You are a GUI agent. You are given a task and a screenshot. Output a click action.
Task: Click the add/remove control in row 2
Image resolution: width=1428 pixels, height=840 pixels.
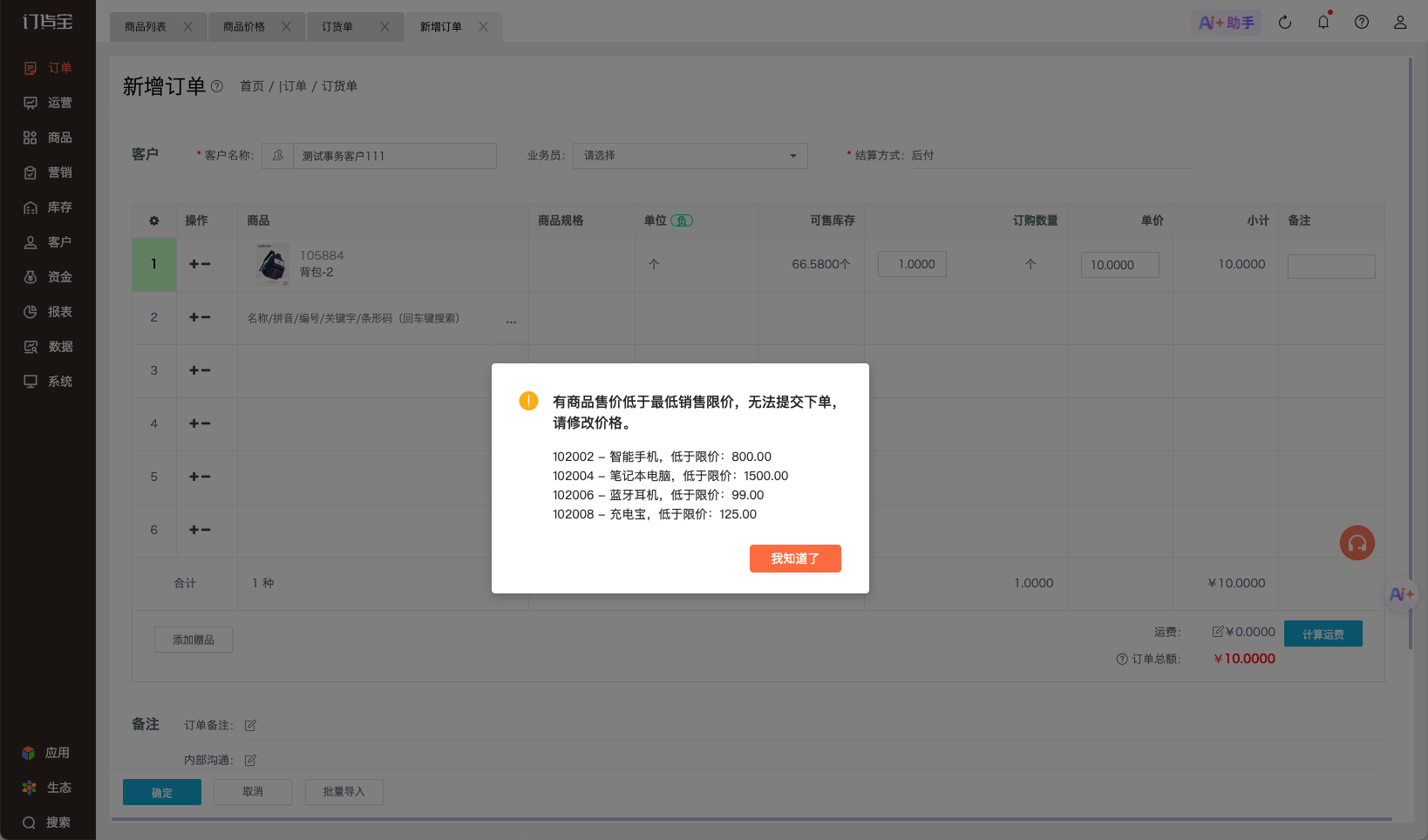click(200, 317)
